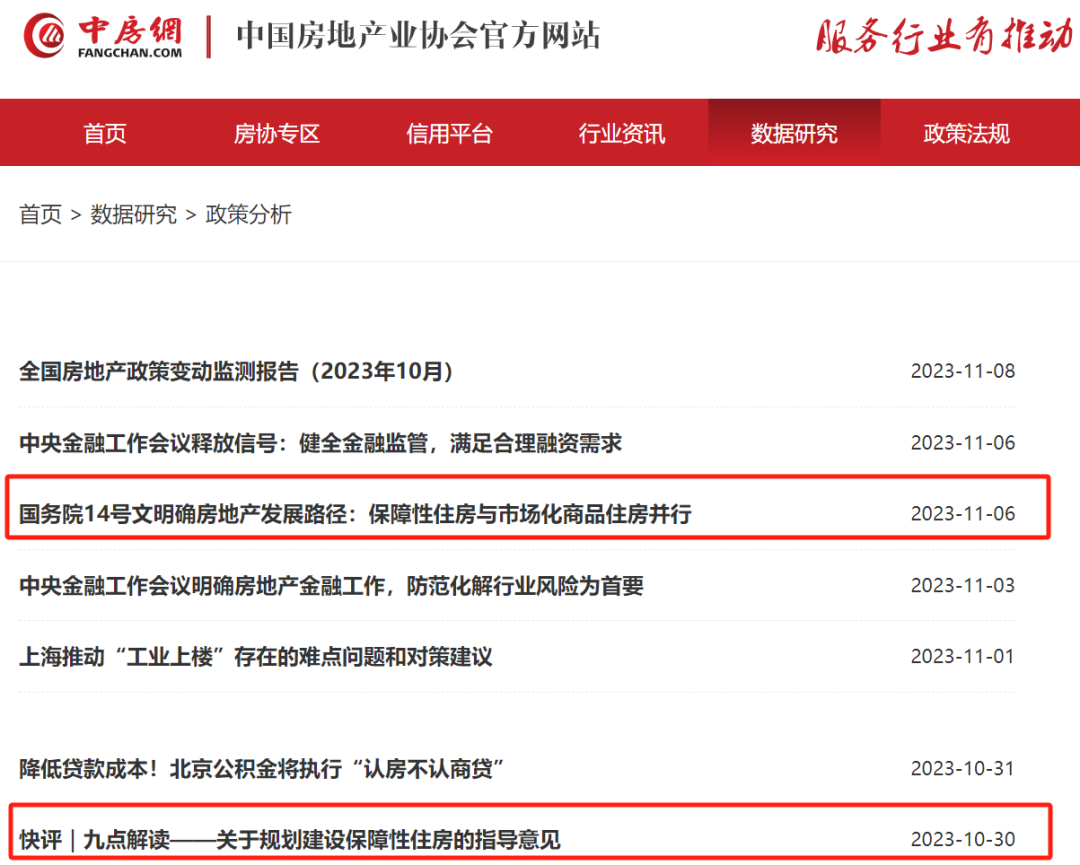This screenshot has height=865, width=1080.
Task: Click the date 2023-10-30
Action: click(963, 840)
